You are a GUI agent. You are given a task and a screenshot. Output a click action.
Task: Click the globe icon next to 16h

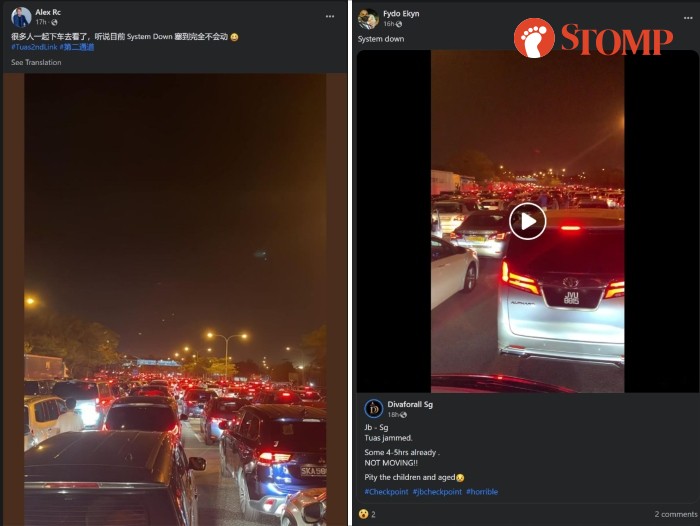coord(399,24)
